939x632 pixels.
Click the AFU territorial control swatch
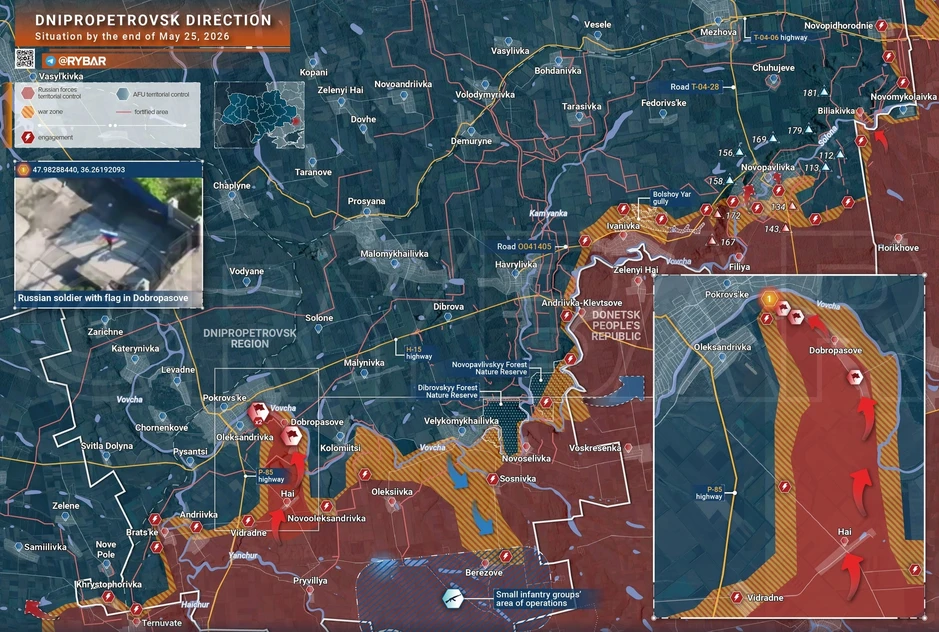(x=123, y=94)
